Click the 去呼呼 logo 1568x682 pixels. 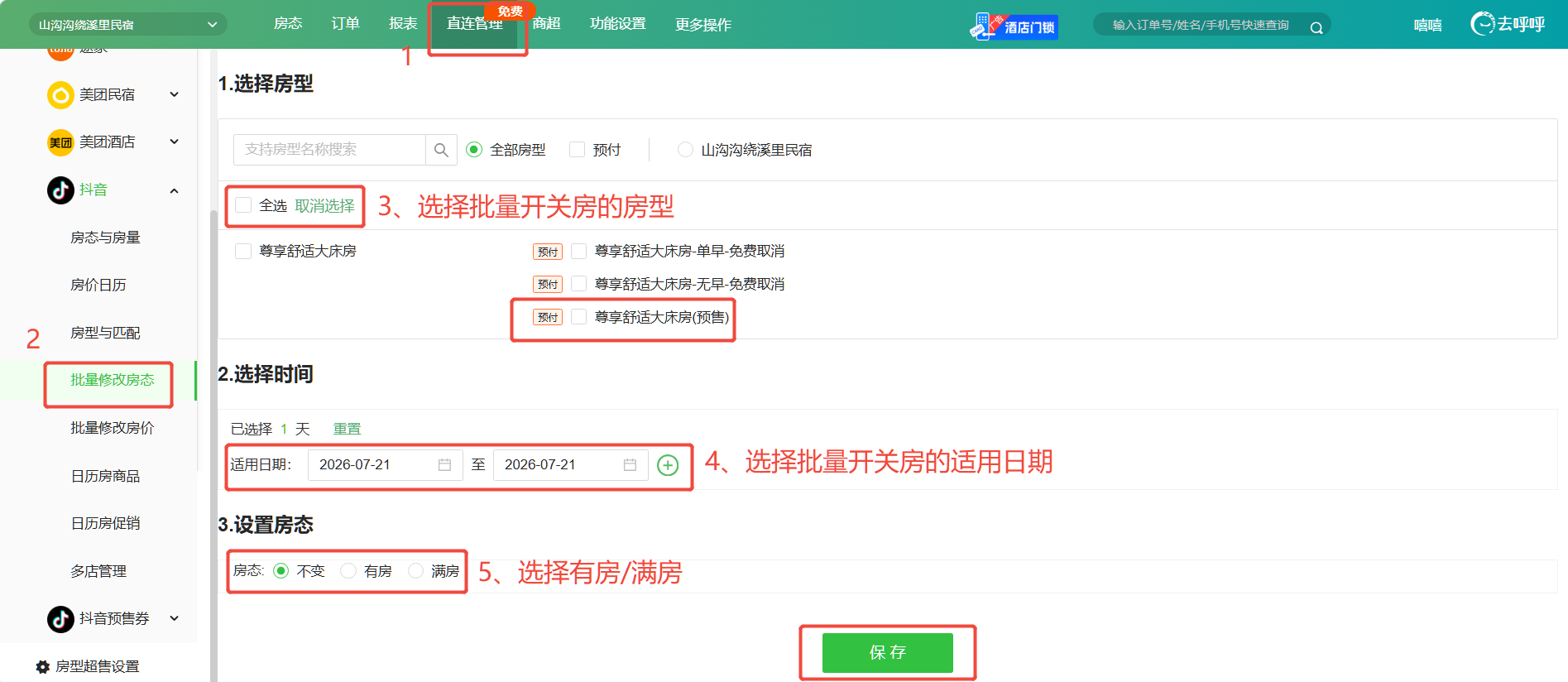[x=1508, y=24]
